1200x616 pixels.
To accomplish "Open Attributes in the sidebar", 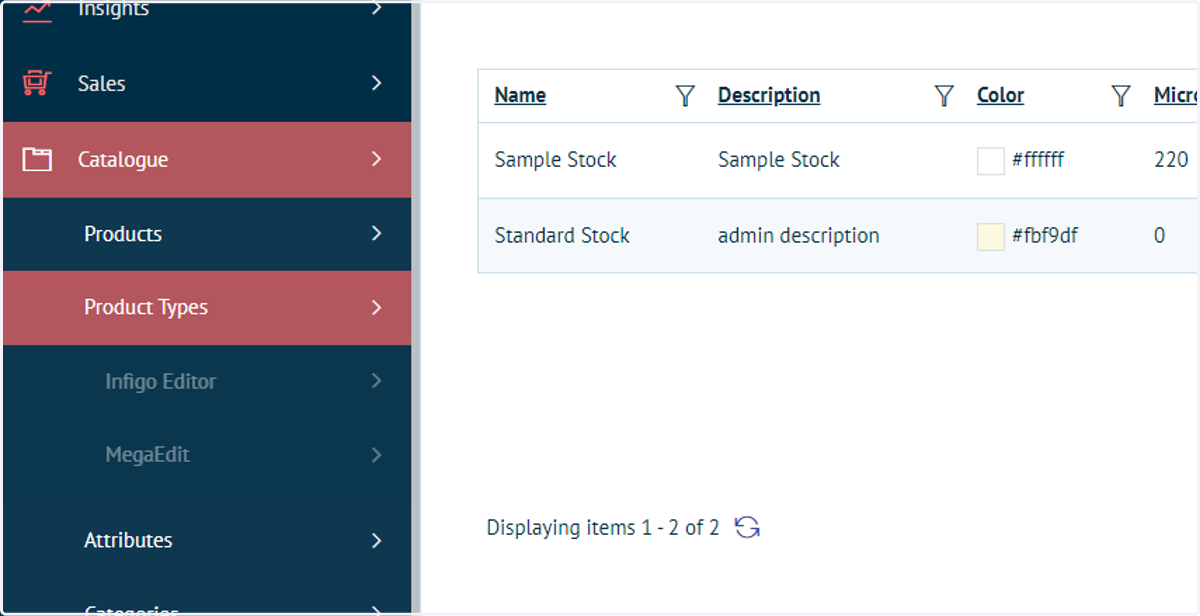I will (x=207, y=541).
